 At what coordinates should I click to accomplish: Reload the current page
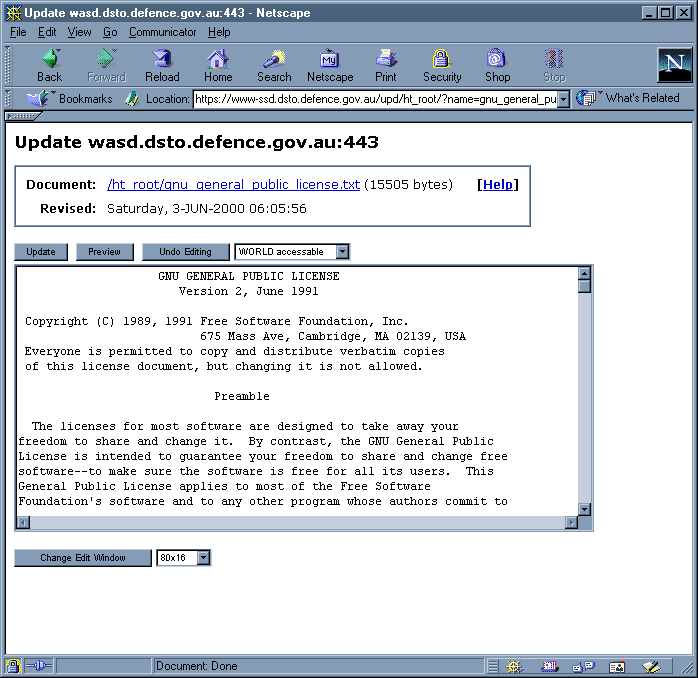[162, 65]
